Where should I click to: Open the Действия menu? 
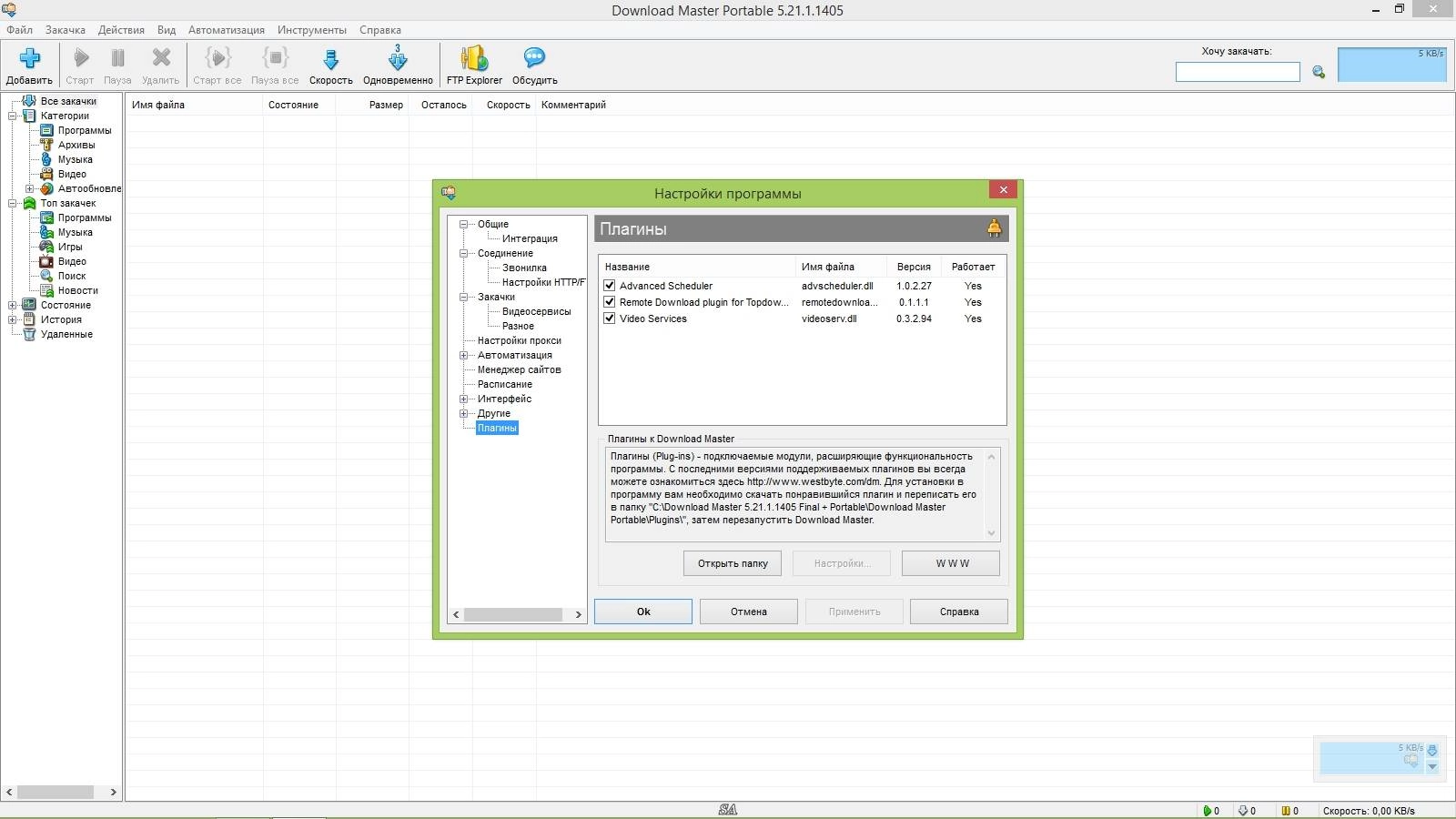click(121, 30)
